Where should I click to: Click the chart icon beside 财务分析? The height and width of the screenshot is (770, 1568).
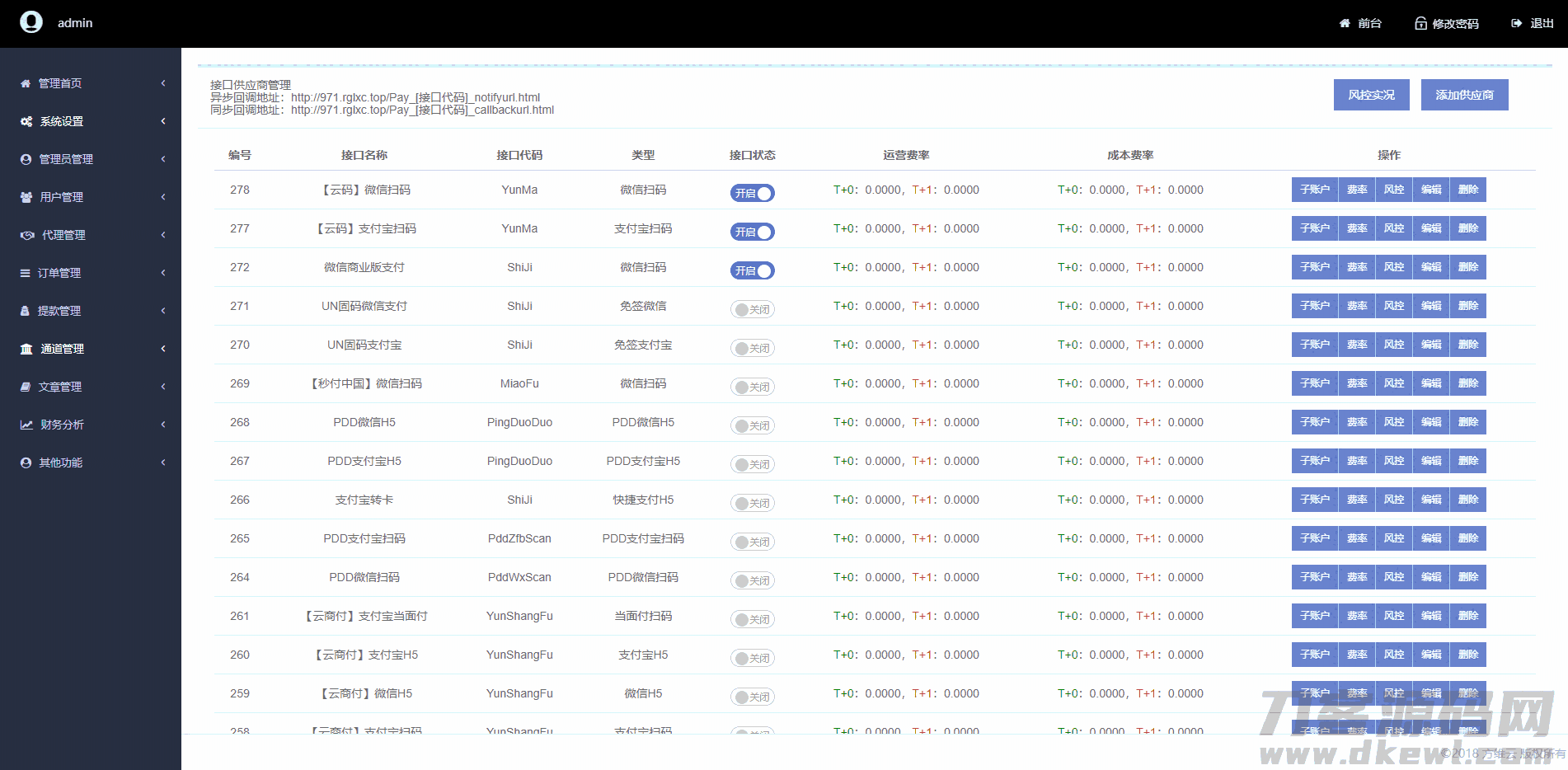[x=26, y=425]
